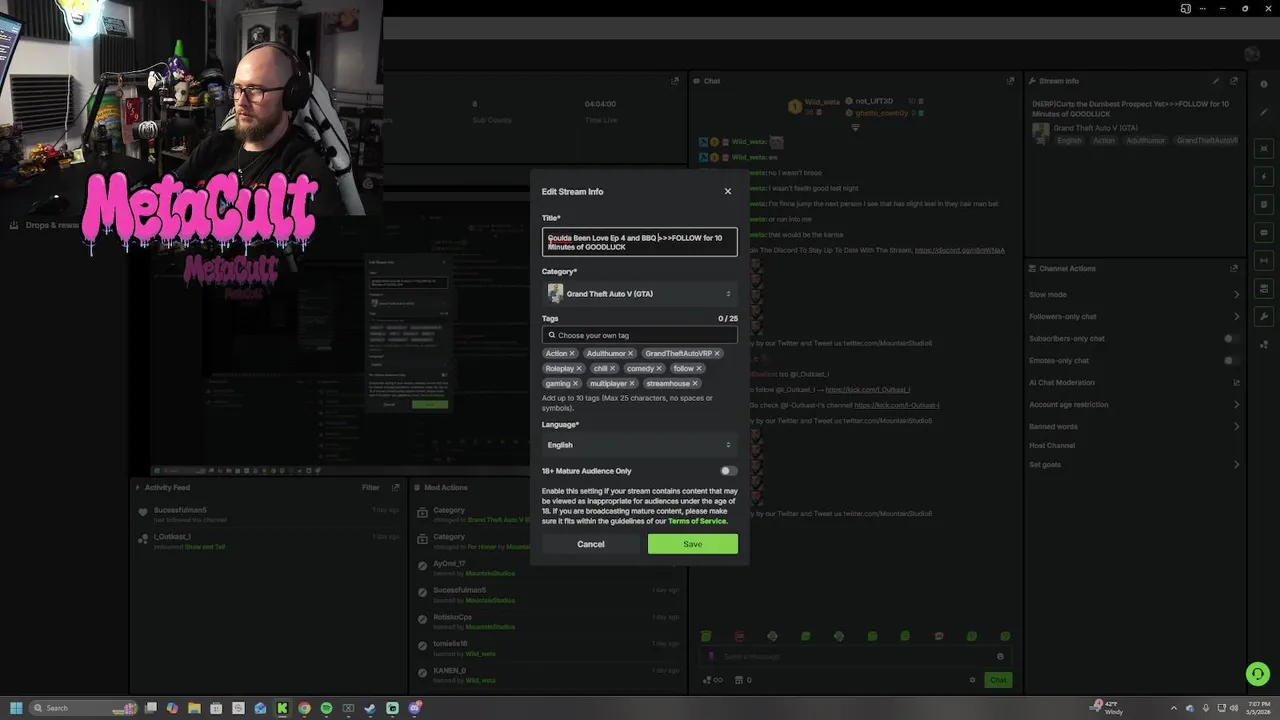Click the Discord invite link in chat
This screenshot has width=1280, height=720.
tap(960, 250)
